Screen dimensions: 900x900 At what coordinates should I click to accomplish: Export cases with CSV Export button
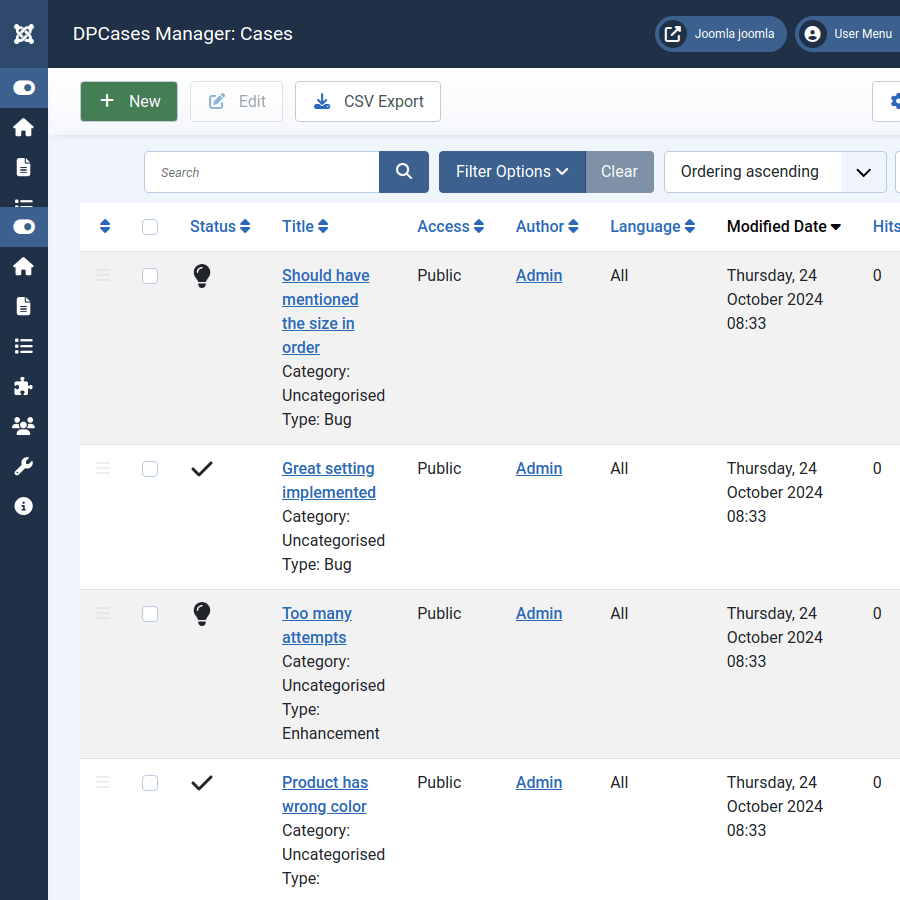[x=368, y=102]
